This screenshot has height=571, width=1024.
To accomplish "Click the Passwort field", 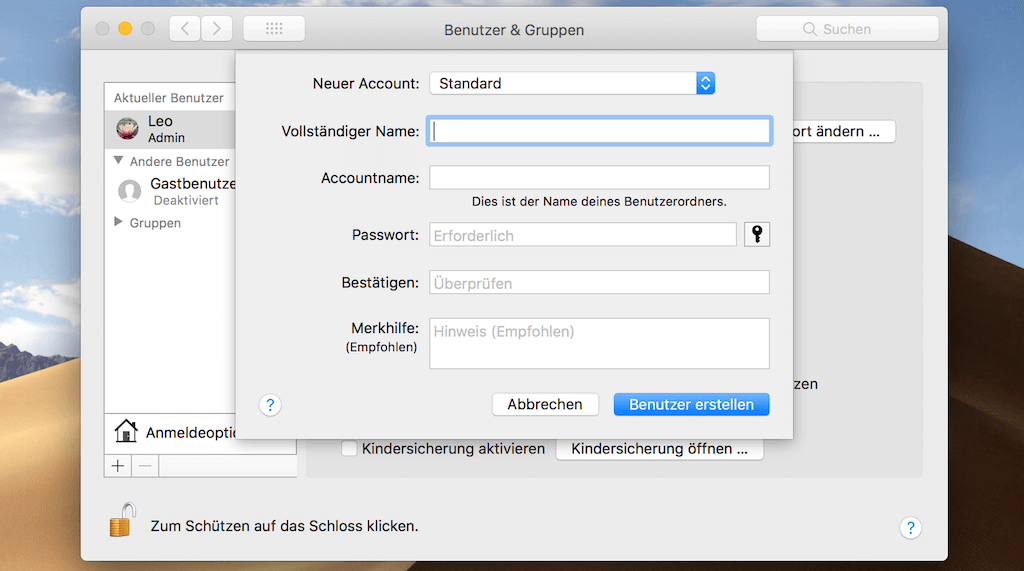I will coord(583,235).
